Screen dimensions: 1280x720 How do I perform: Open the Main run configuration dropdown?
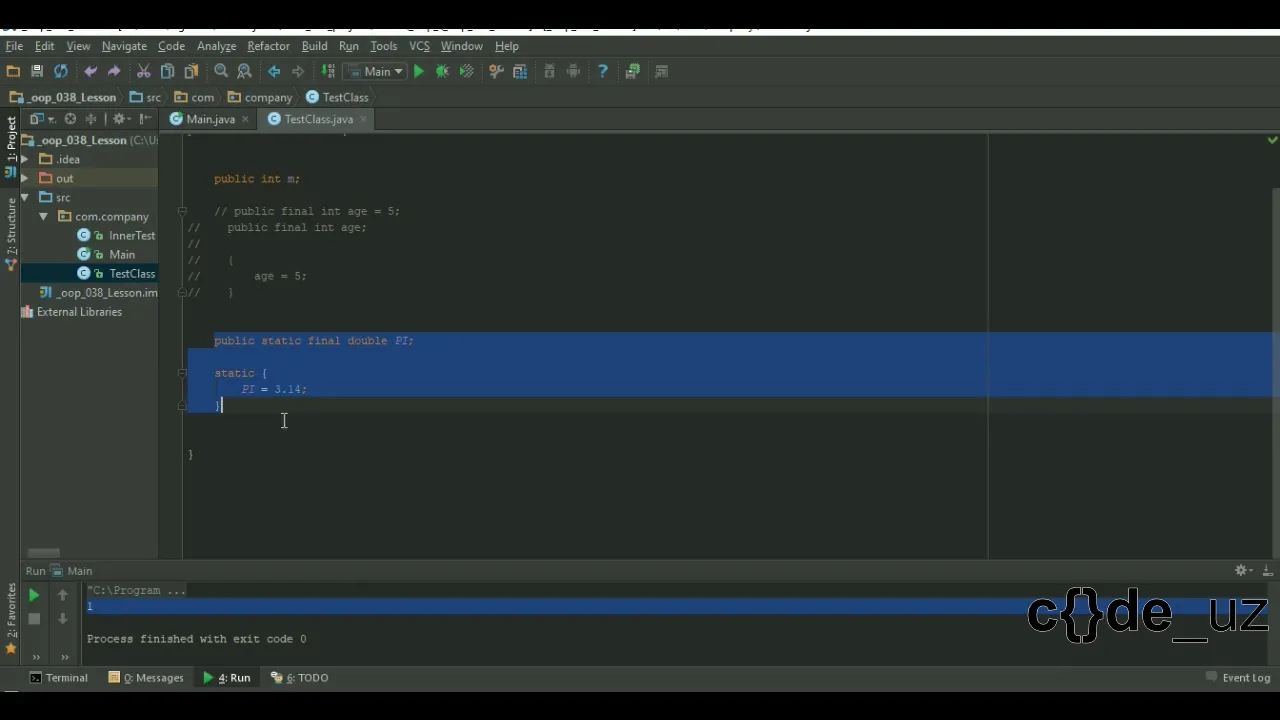coord(374,71)
